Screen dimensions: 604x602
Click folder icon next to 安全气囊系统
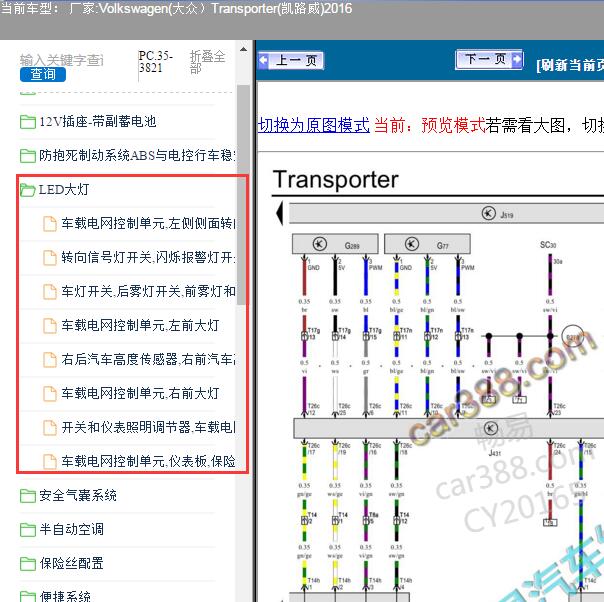click(x=28, y=496)
